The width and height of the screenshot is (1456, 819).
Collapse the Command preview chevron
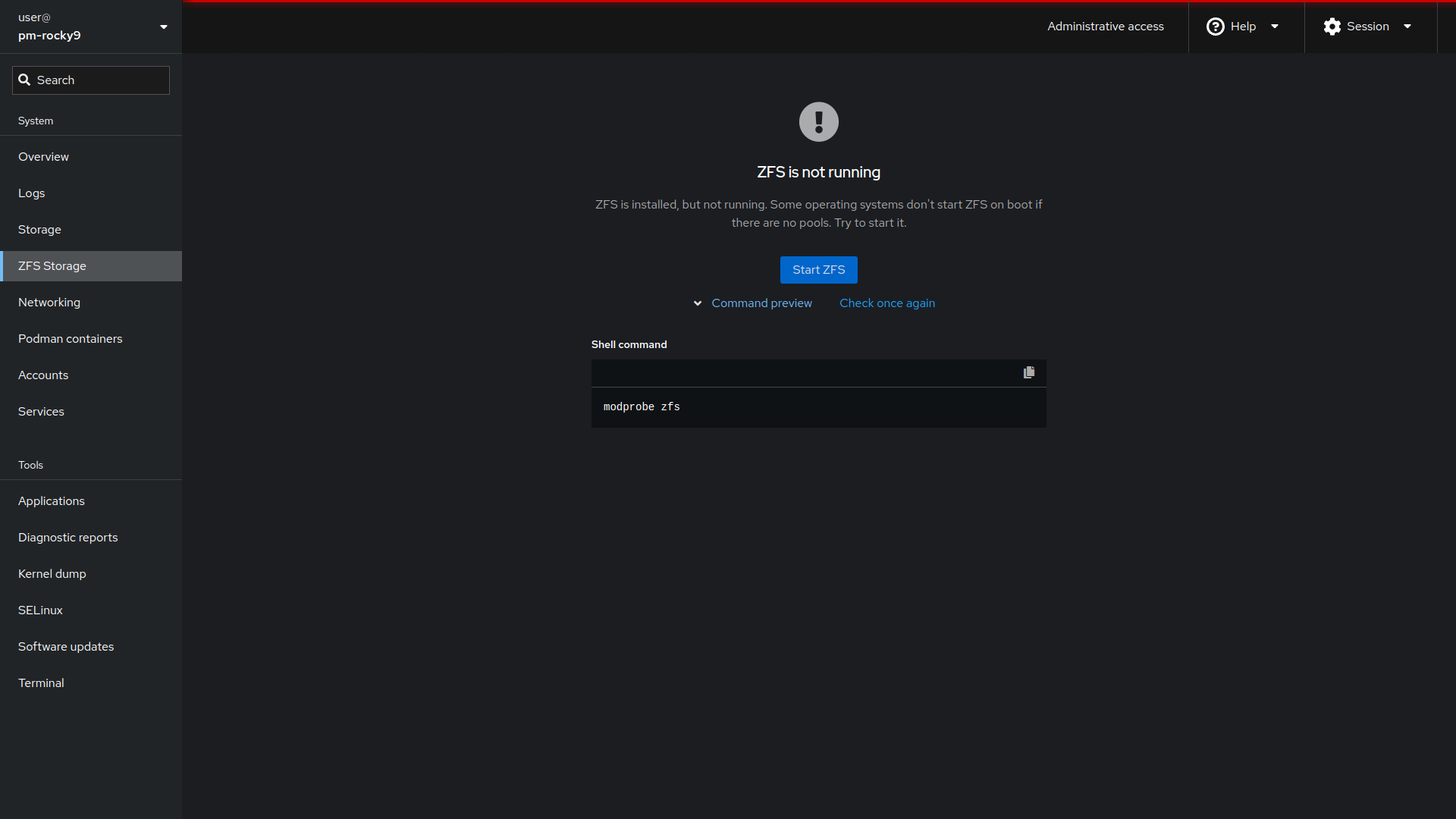[x=698, y=303]
